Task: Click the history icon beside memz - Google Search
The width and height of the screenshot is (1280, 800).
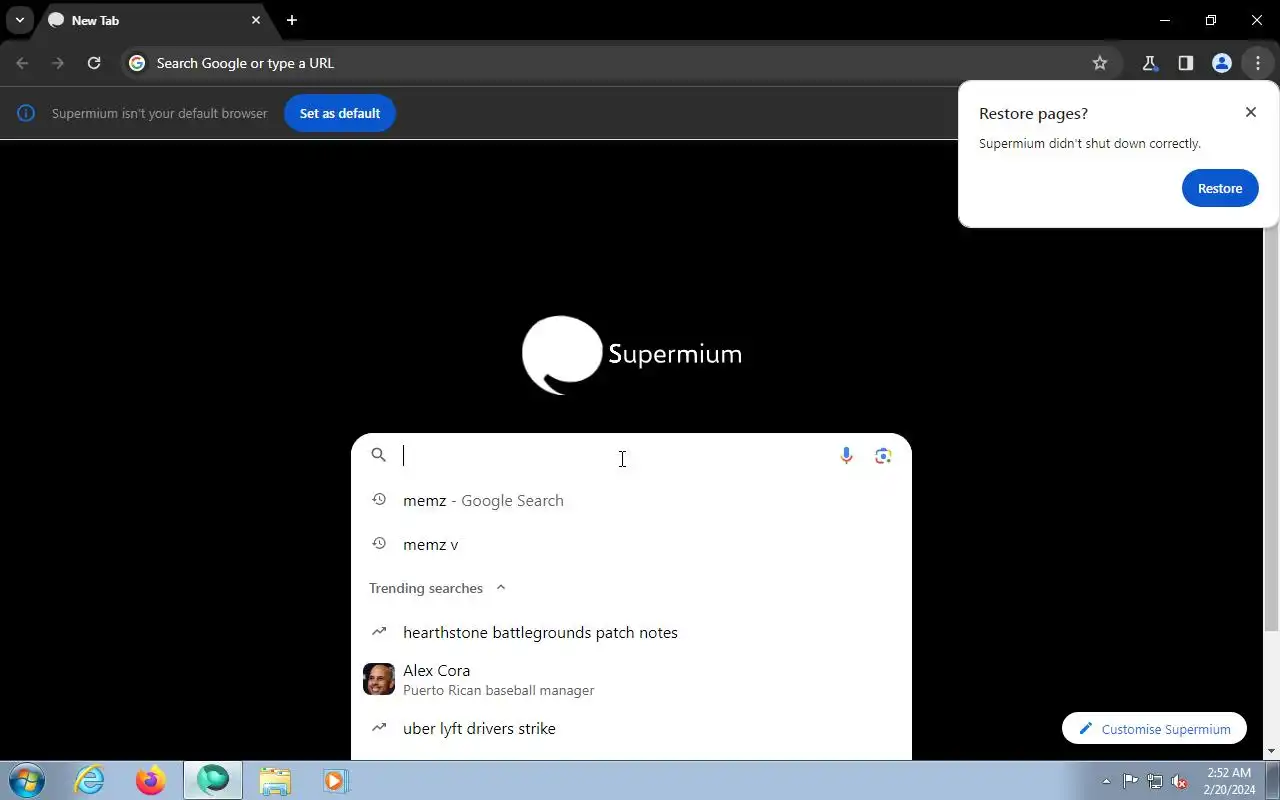Action: pos(379,500)
